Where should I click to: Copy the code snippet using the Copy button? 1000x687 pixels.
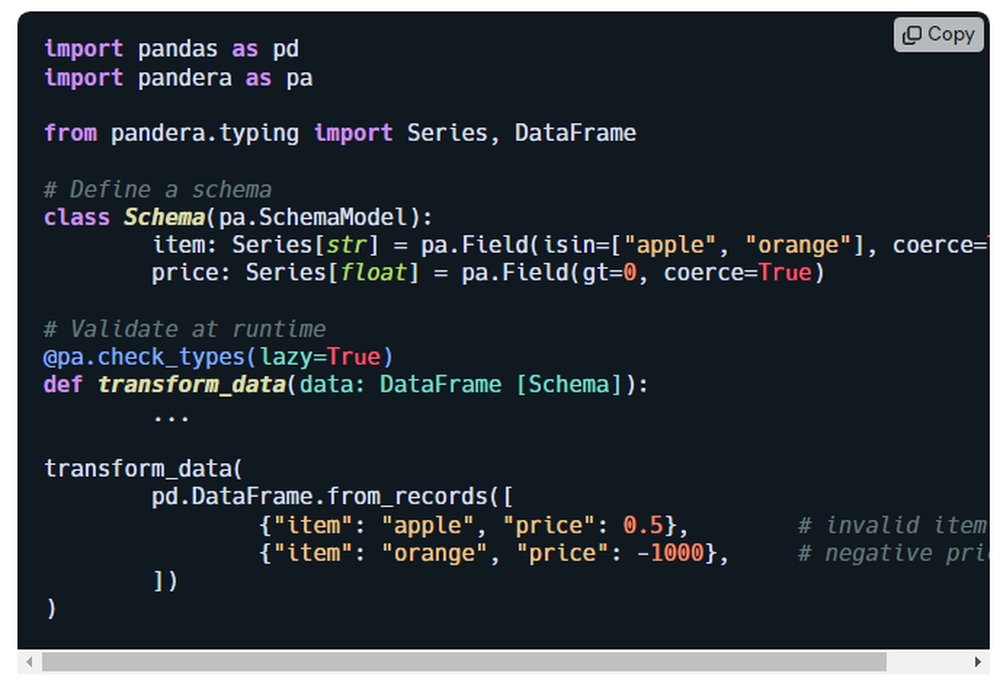pyautogui.click(x=938, y=34)
